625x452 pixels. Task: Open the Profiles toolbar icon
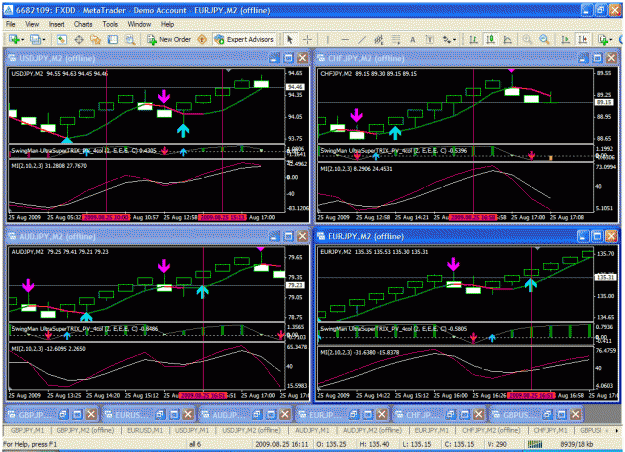(x=37, y=39)
